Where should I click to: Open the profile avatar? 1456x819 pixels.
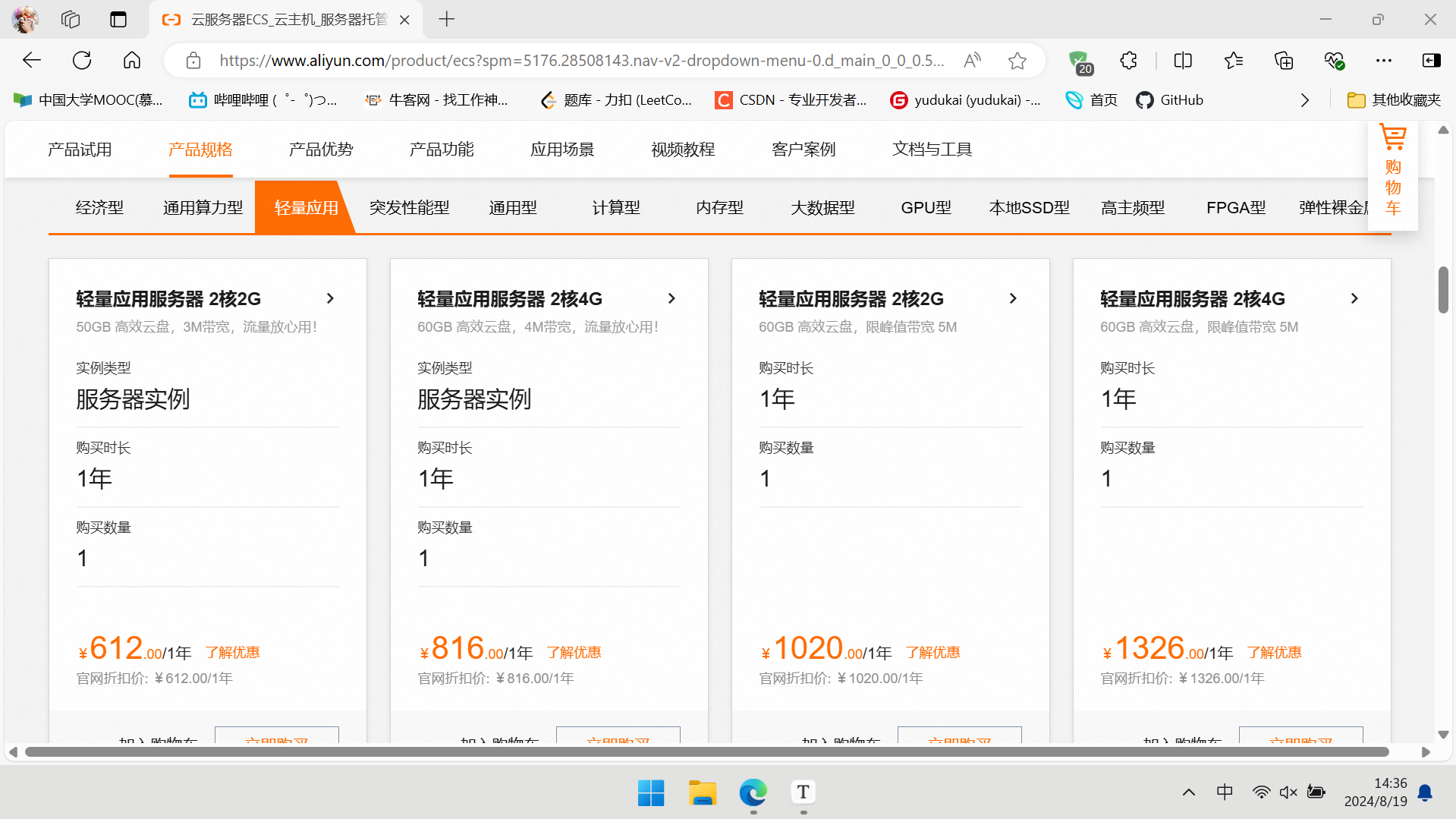pos(25,20)
